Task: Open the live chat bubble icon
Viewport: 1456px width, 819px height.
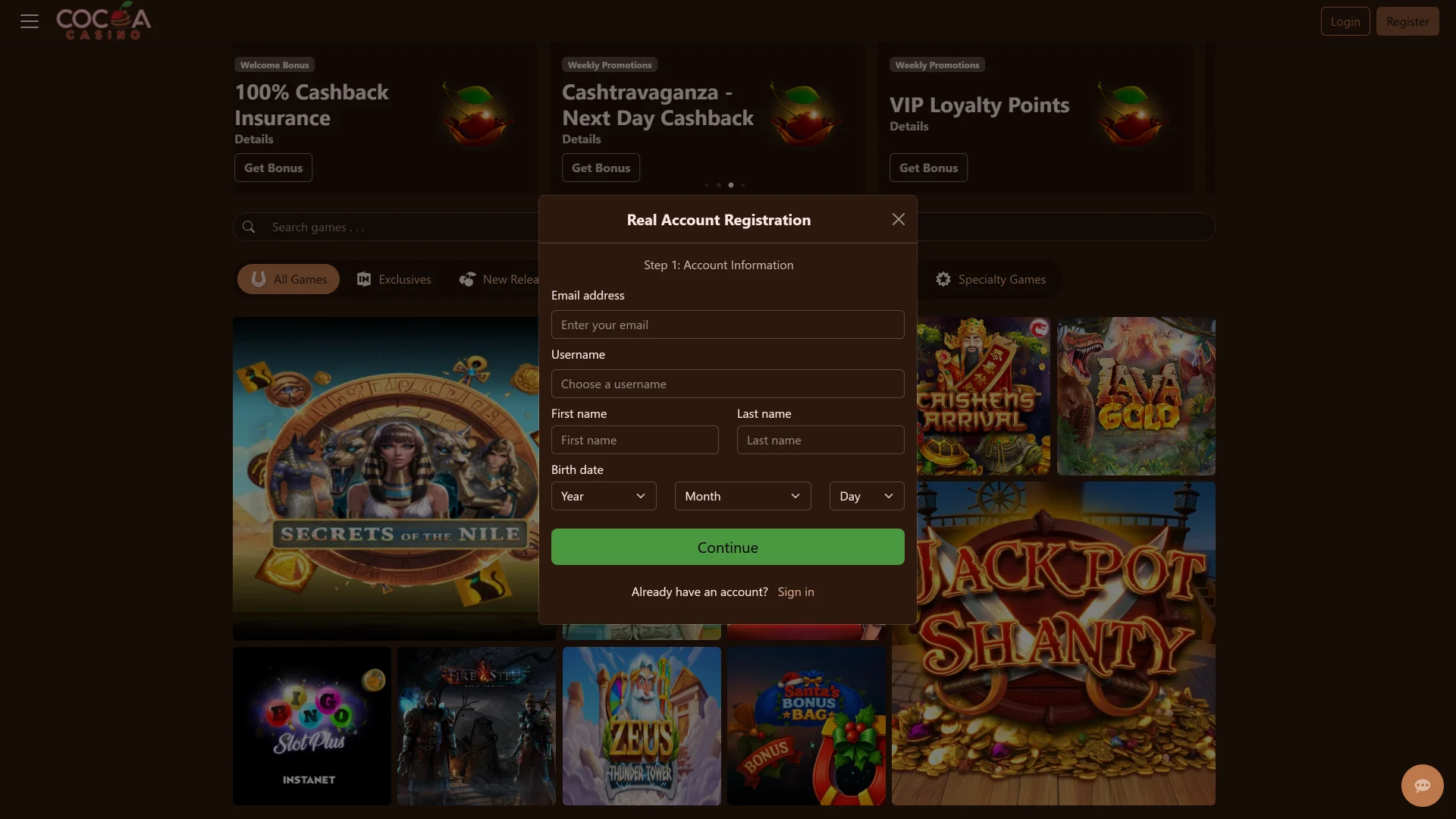Action: click(1422, 785)
